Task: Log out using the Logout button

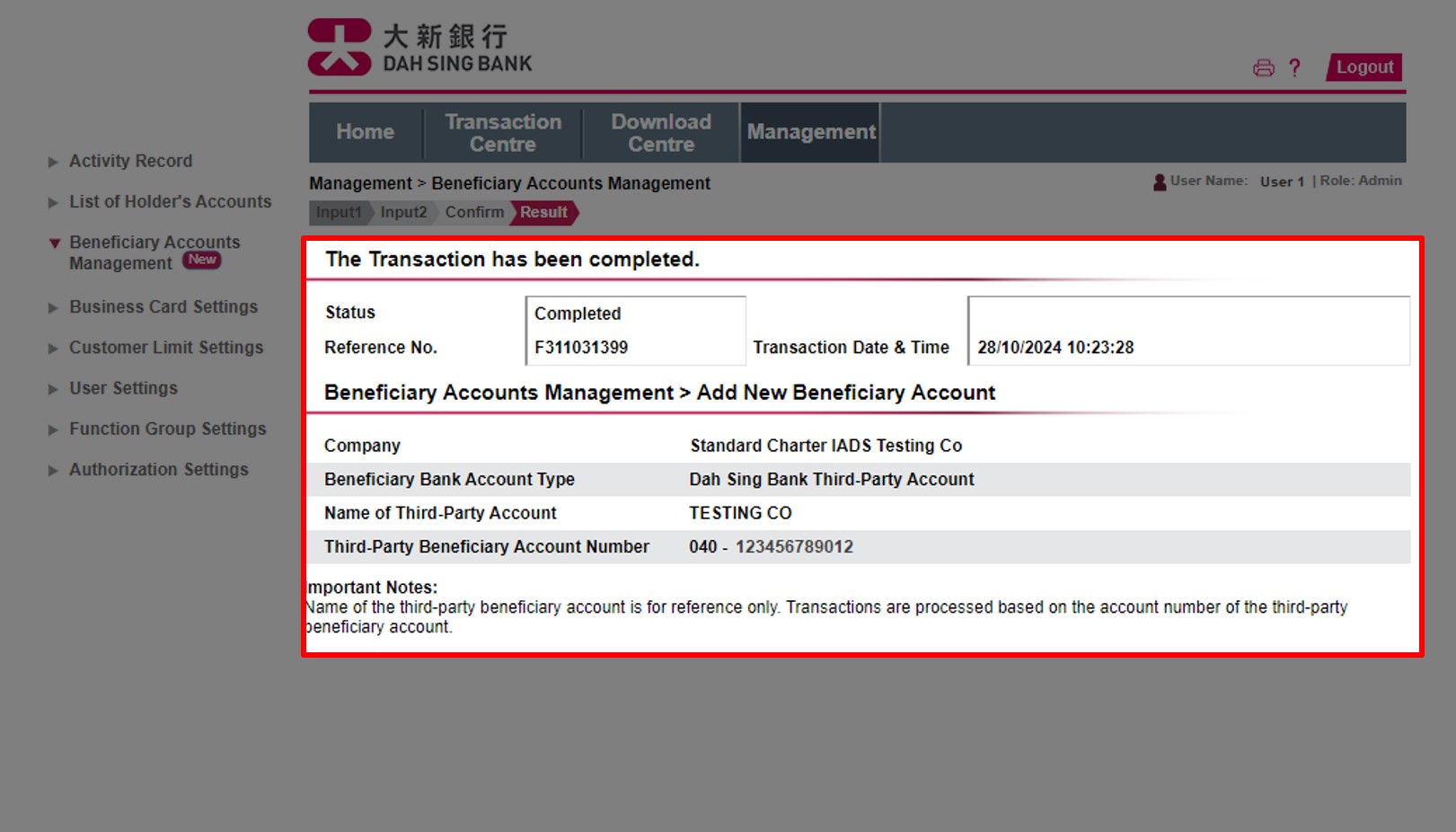Action: pos(1364,67)
